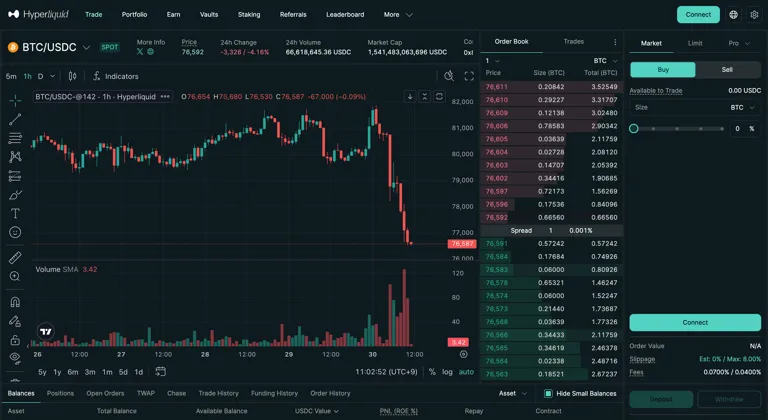Screen dimensions: 768x420
Task: Expand the More navigation menu
Action: [398, 15]
